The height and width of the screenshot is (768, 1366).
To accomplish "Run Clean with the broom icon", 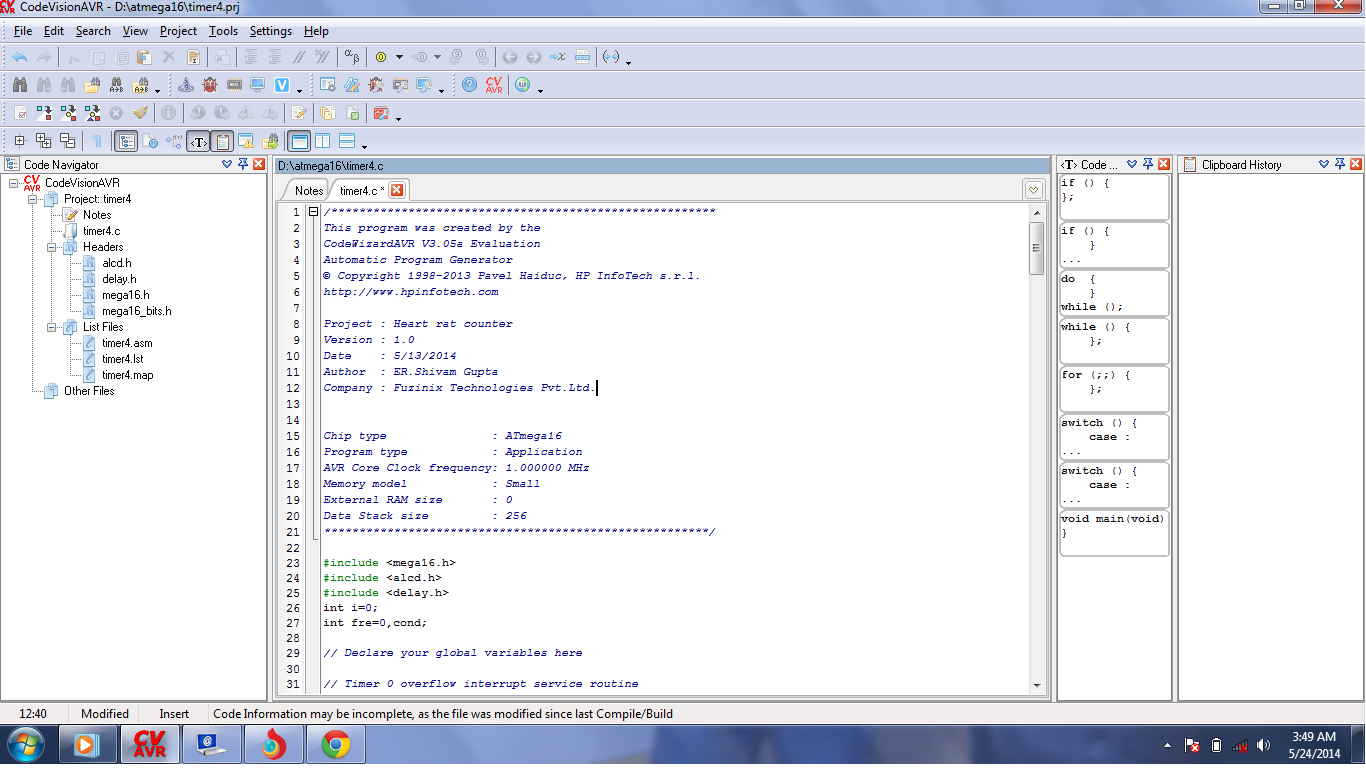I will pyautogui.click(x=140, y=113).
